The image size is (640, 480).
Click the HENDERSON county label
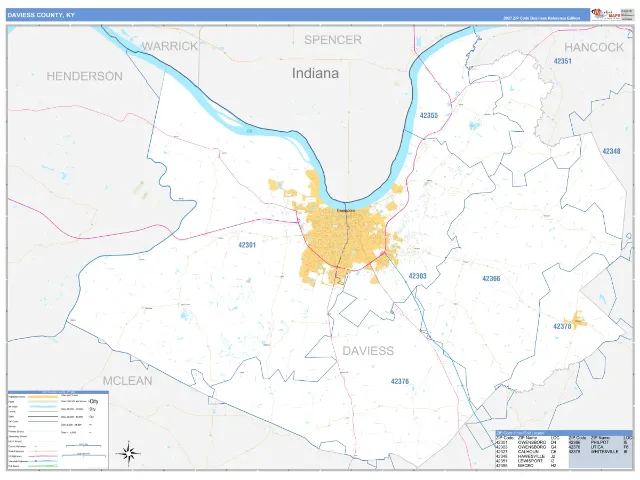pyautogui.click(x=84, y=76)
